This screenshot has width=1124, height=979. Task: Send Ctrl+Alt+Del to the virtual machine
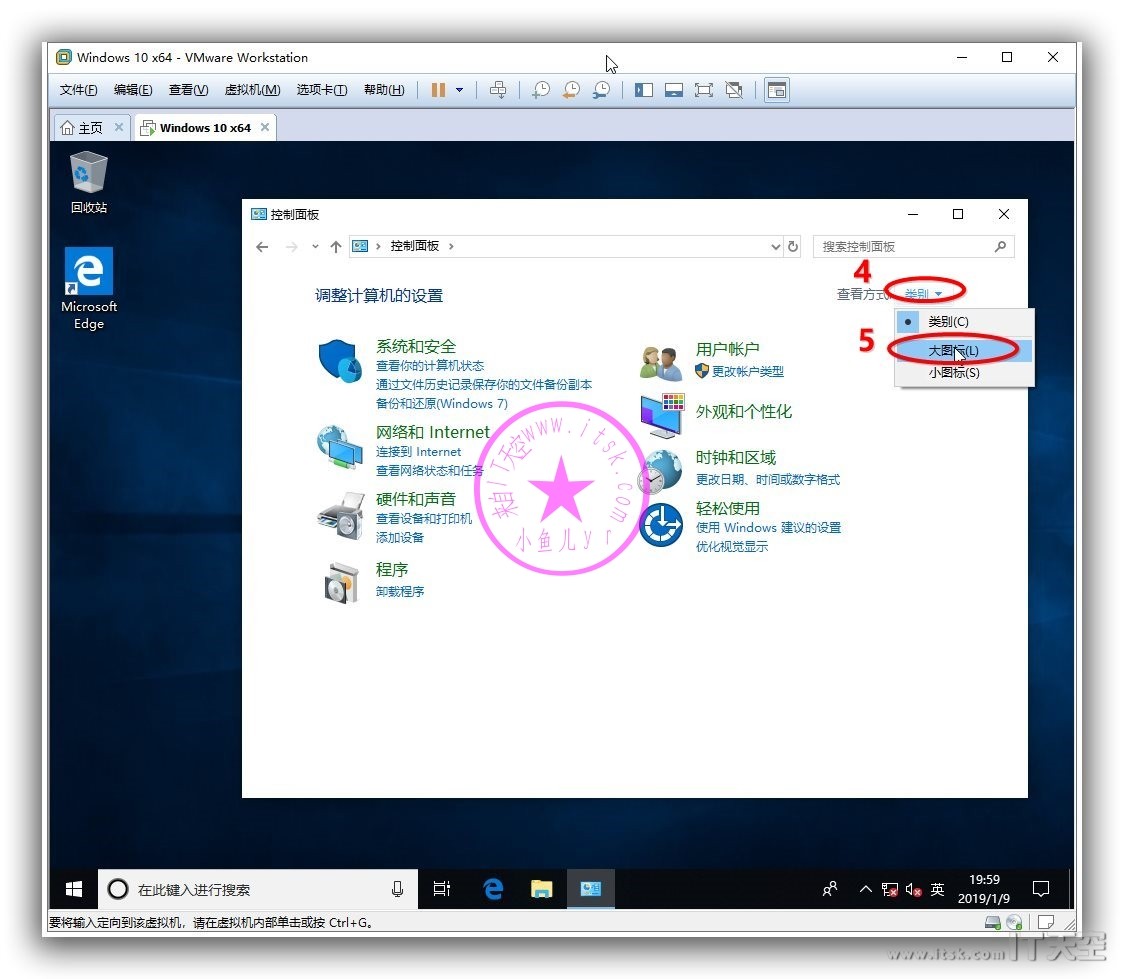pos(497,90)
